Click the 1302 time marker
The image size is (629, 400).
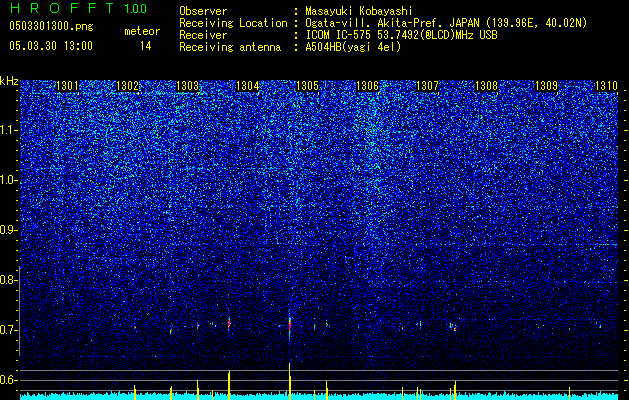tap(128, 86)
